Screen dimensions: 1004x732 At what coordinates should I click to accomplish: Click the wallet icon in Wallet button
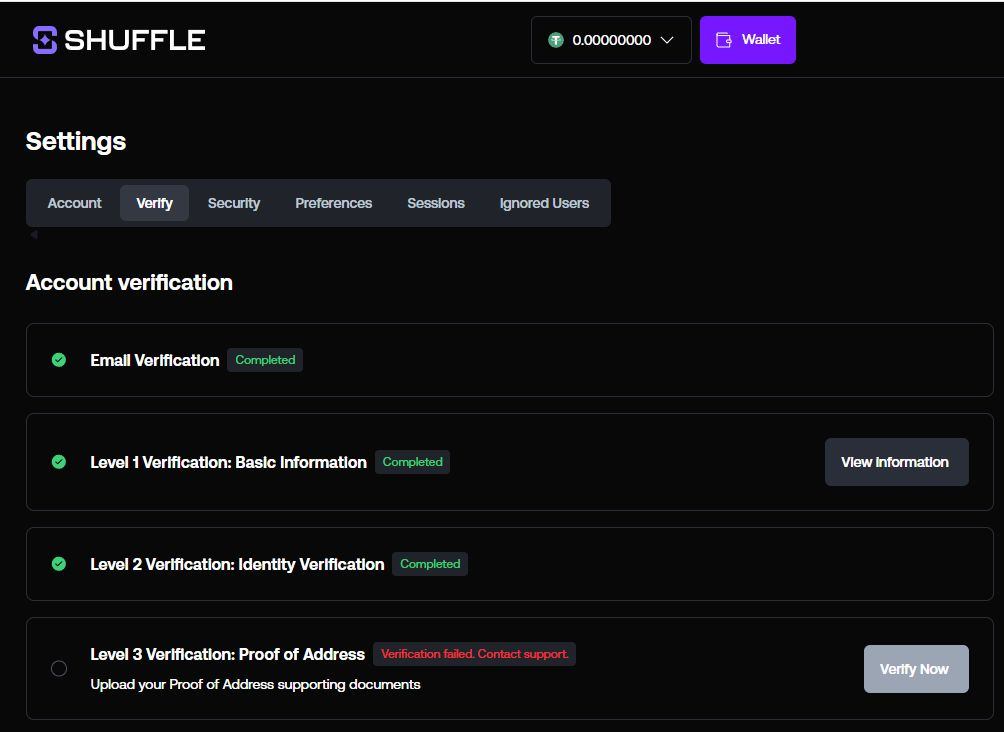coord(724,40)
